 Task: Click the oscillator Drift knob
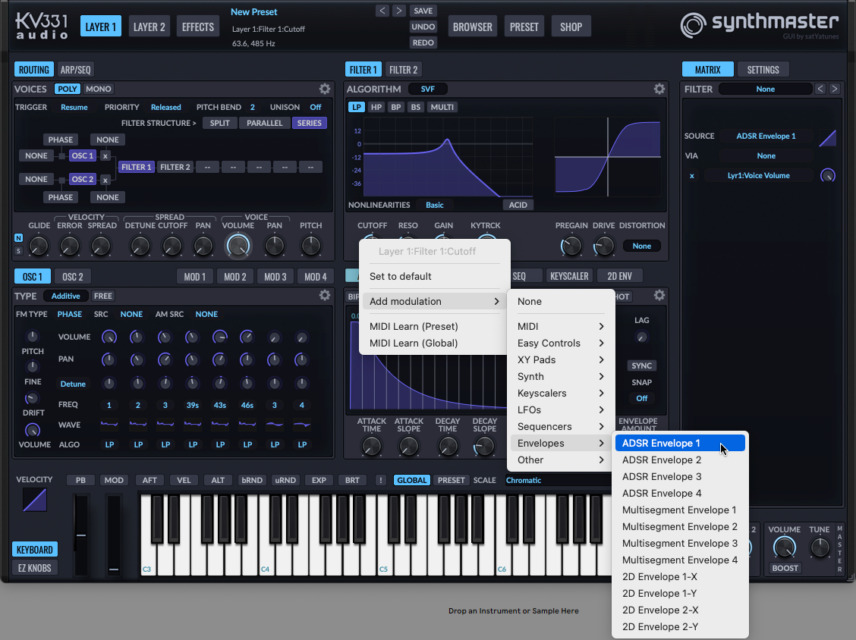32,399
